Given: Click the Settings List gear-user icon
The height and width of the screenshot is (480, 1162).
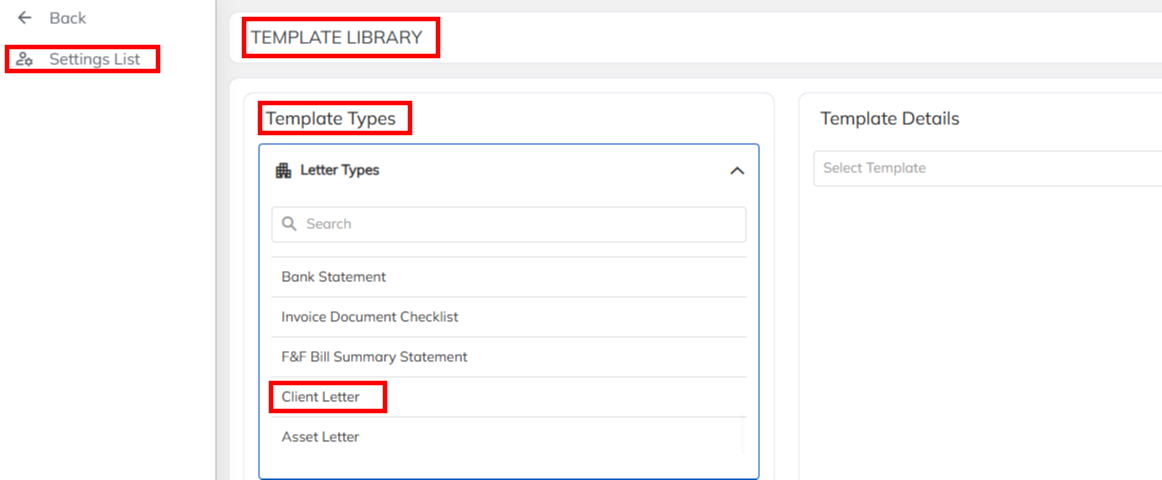Looking at the screenshot, I should [x=25, y=59].
